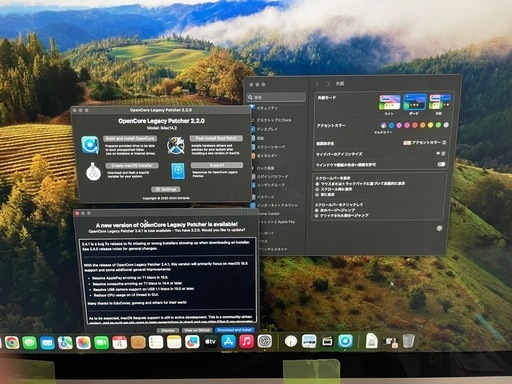Image resolution: width=512 pixels, height=384 pixels.
Task: Click the macOS installer flask icon
Action: tap(94, 172)
